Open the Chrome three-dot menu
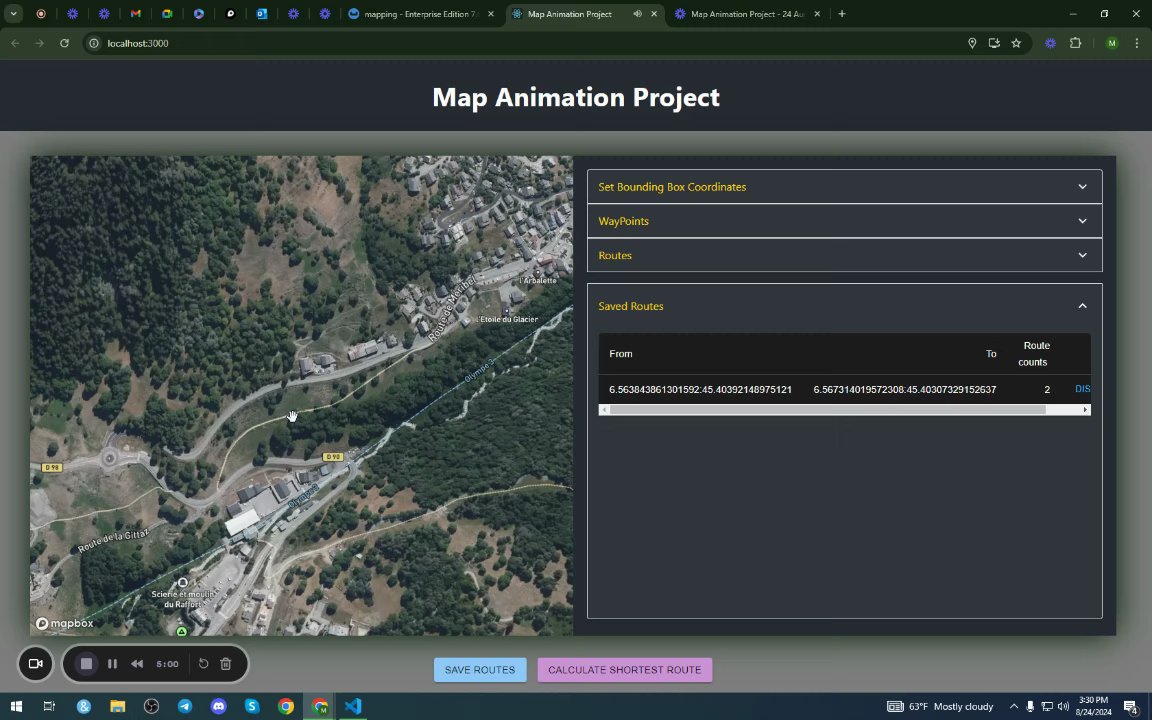 coord(1137,43)
